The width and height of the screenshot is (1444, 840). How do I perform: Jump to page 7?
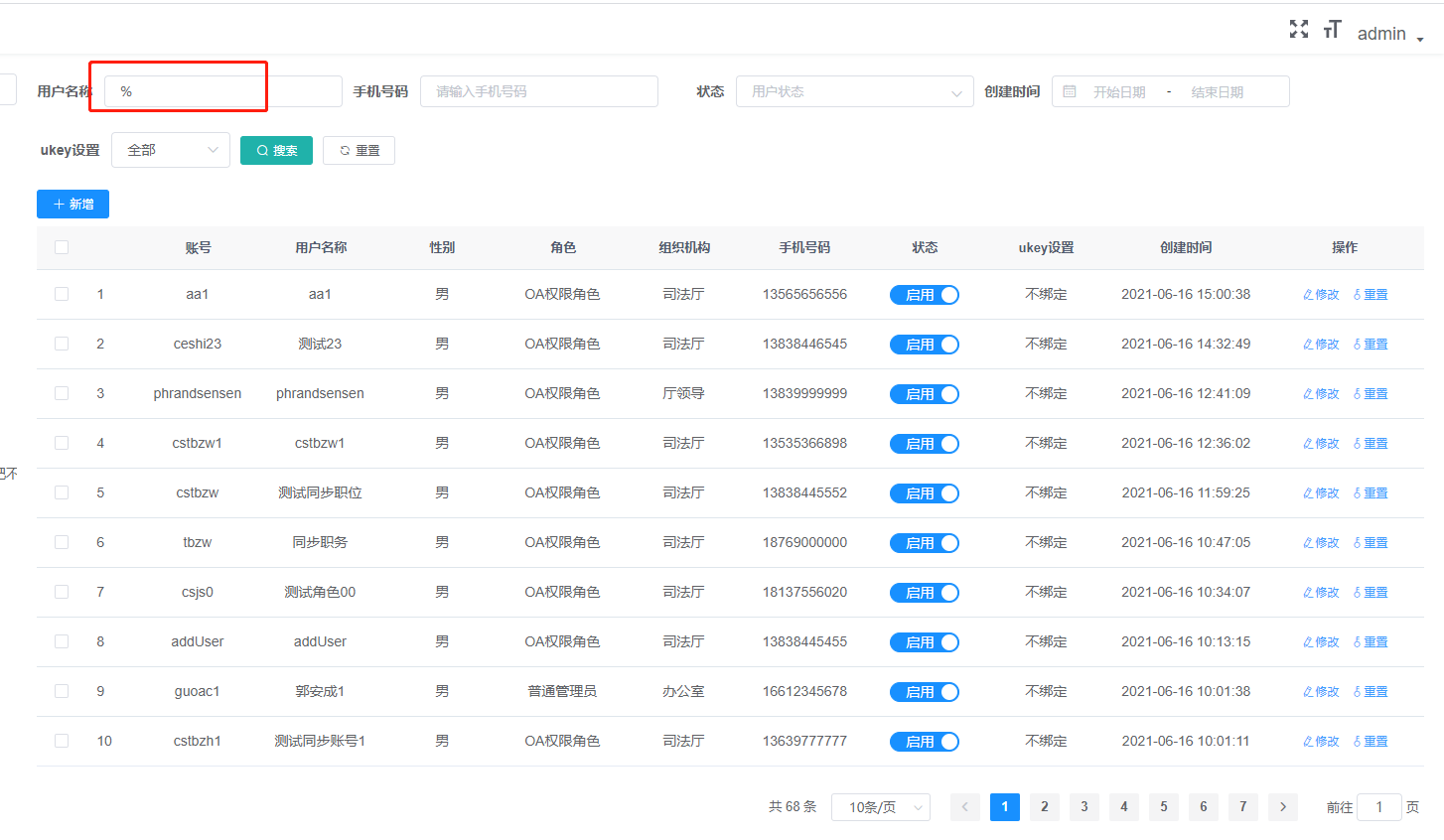pyautogui.click(x=1243, y=807)
